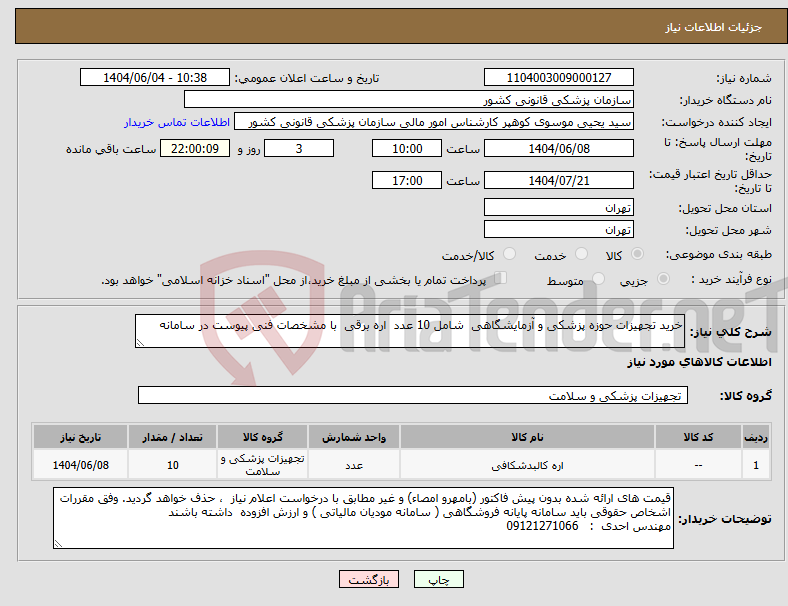788x606 pixels.
Task: Grab the resize handle of buyer notes textarea
Action: click(x=58, y=543)
